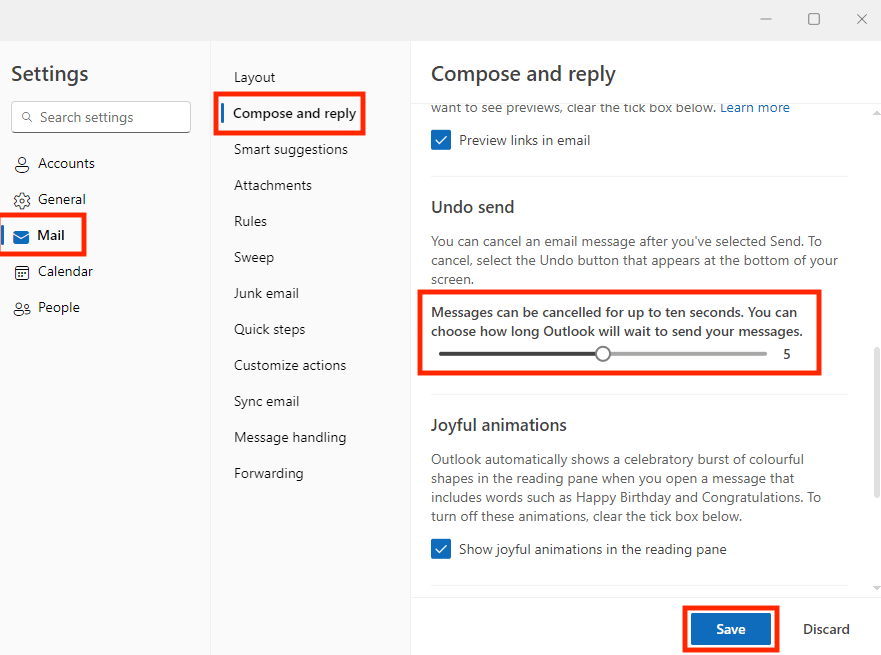
Task: Select the People icon
Action: click(x=22, y=307)
